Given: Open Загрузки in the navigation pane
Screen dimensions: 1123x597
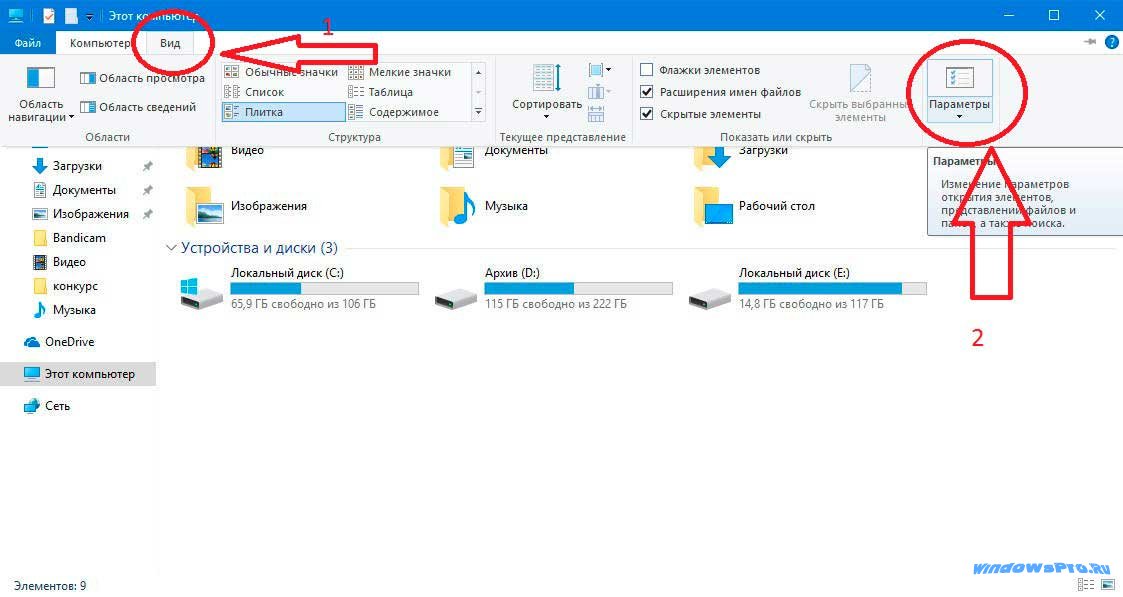Looking at the screenshot, I should (77, 165).
